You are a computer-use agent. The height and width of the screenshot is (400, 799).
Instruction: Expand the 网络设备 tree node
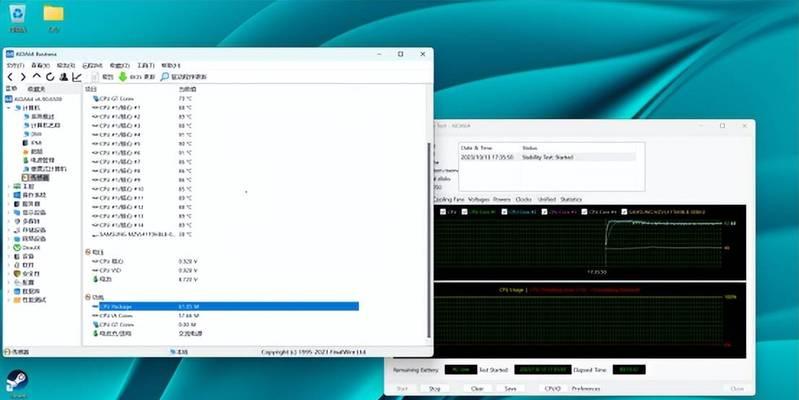tap(9, 239)
